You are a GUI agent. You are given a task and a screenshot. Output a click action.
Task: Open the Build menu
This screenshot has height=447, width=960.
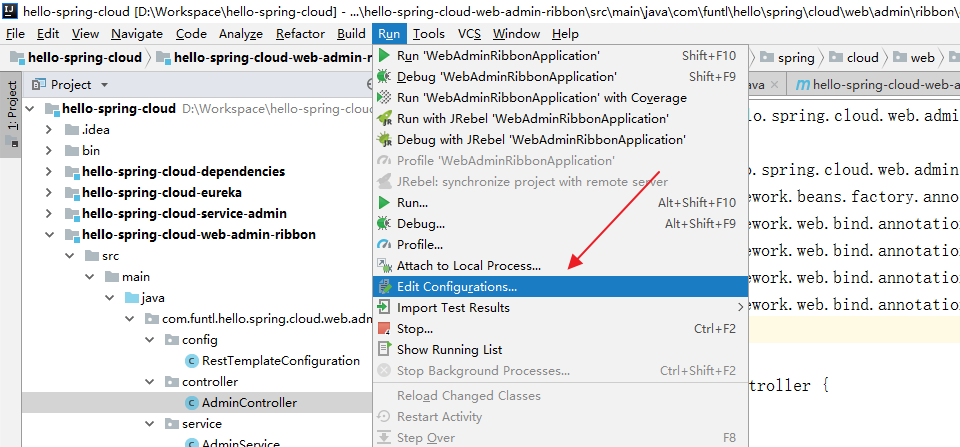(351, 34)
